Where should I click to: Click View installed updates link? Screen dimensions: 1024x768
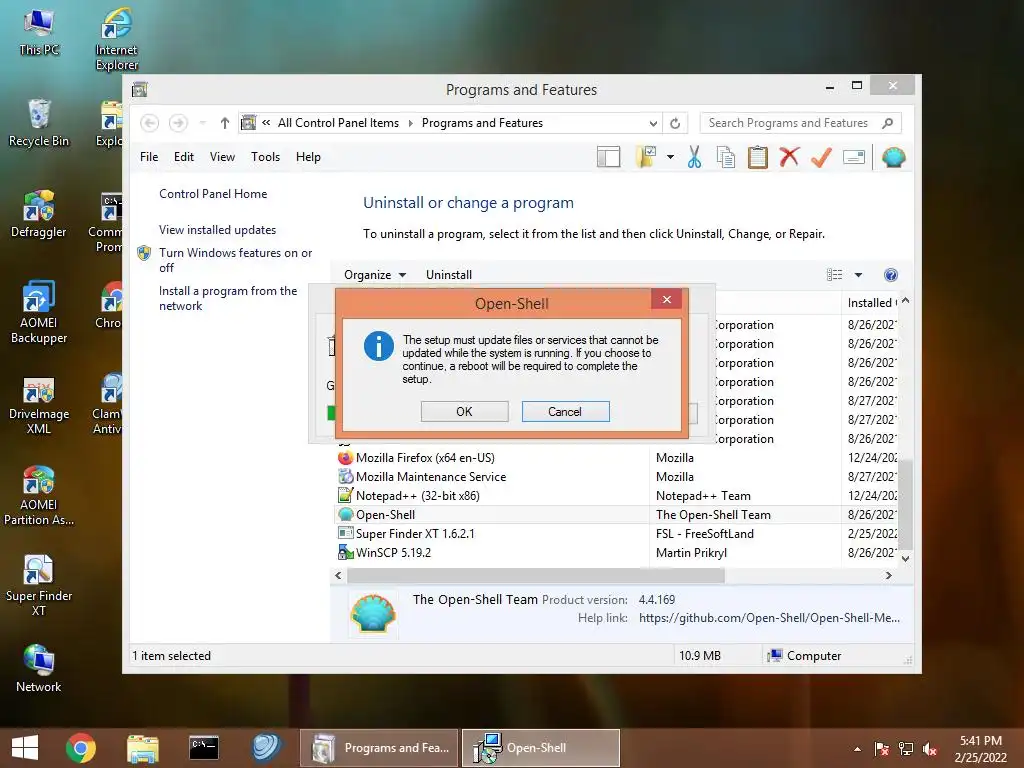pyautogui.click(x=217, y=230)
